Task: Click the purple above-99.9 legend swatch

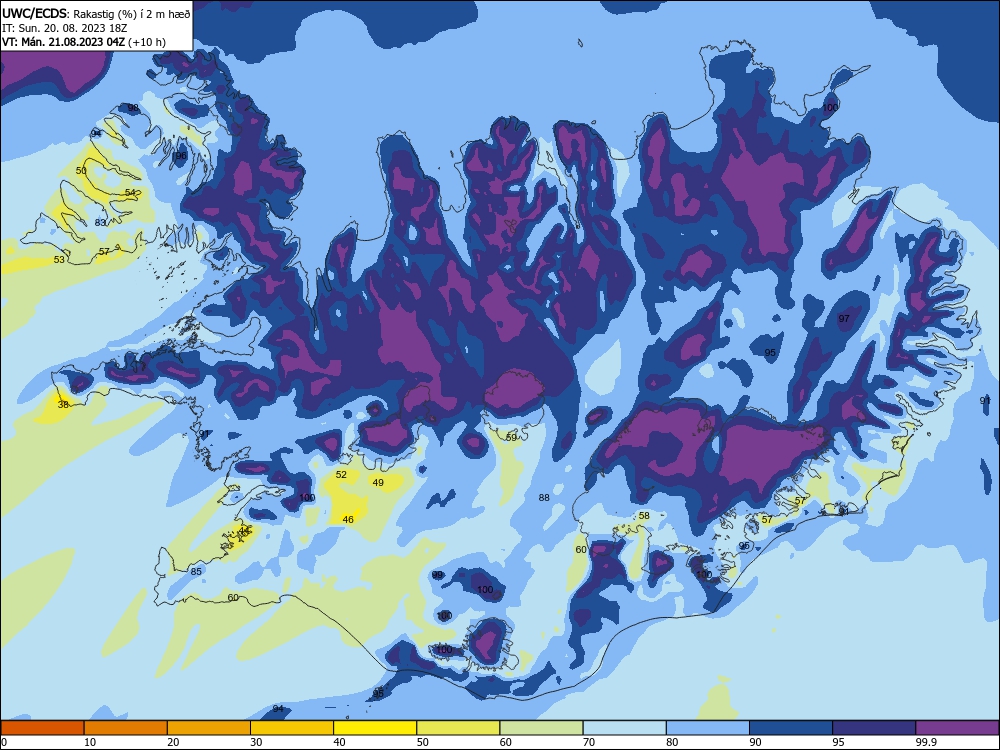Action: coord(957,728)
